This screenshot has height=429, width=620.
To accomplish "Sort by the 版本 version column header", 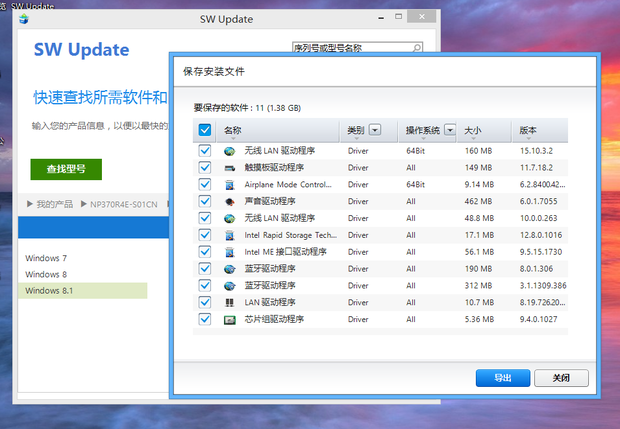I will [x=540, y=130].
